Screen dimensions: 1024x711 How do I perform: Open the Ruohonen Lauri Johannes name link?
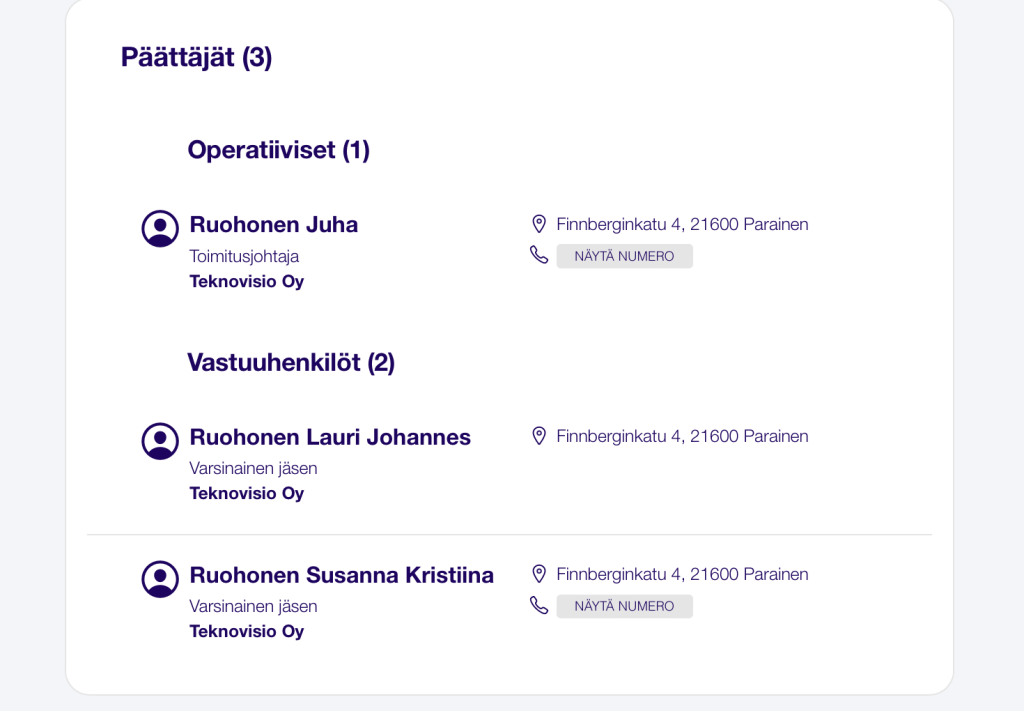[330, 437]
